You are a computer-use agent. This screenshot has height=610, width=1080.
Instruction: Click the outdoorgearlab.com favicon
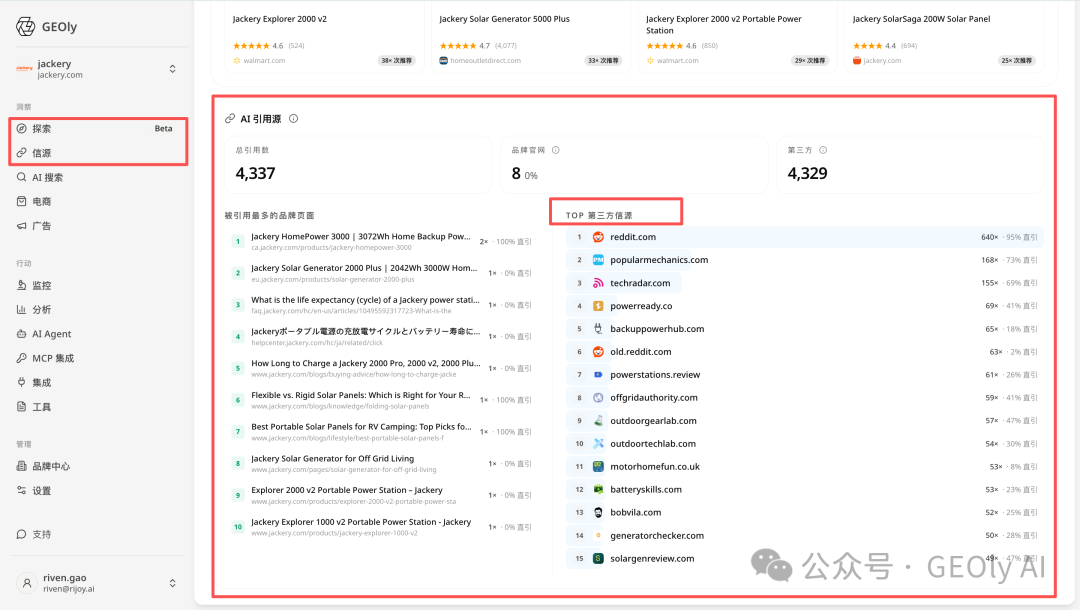pos(598,421)
